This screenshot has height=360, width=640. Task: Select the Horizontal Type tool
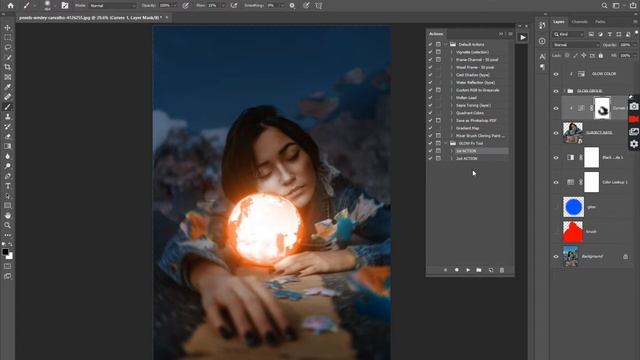point(7,186)
